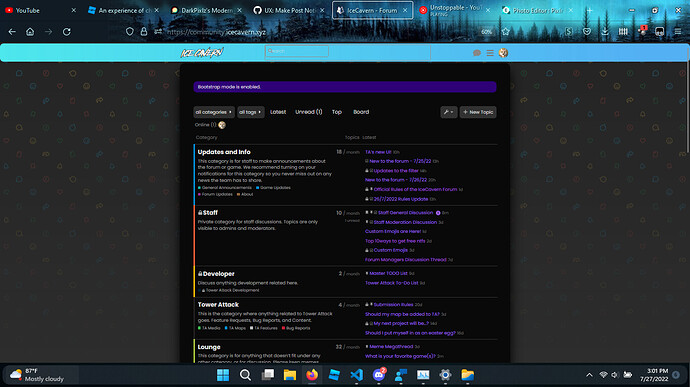Switch to the YouTube browser tab
Image resolution: width=690 pixels, height=387 pixels.
[x=40, y=10]
